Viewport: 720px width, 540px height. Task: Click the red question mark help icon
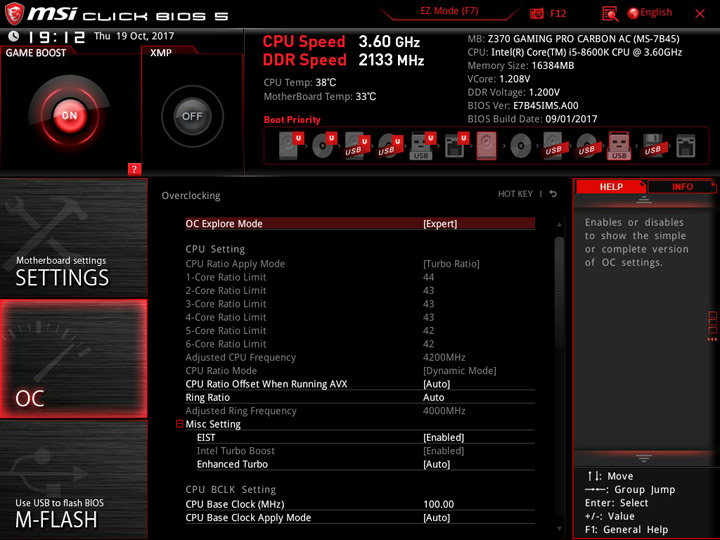pos(134,169)
